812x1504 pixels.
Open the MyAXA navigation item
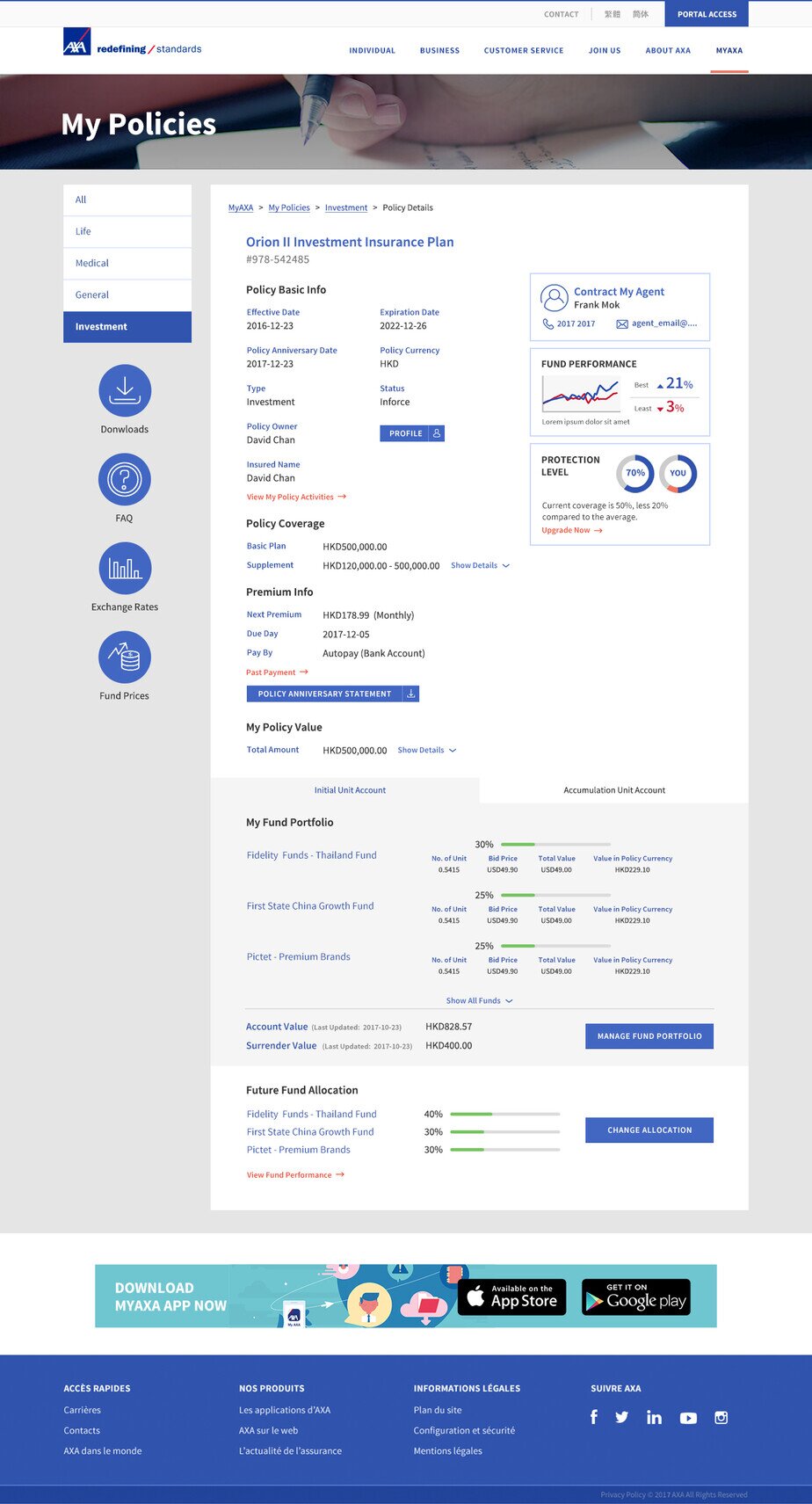click(729, 50)
